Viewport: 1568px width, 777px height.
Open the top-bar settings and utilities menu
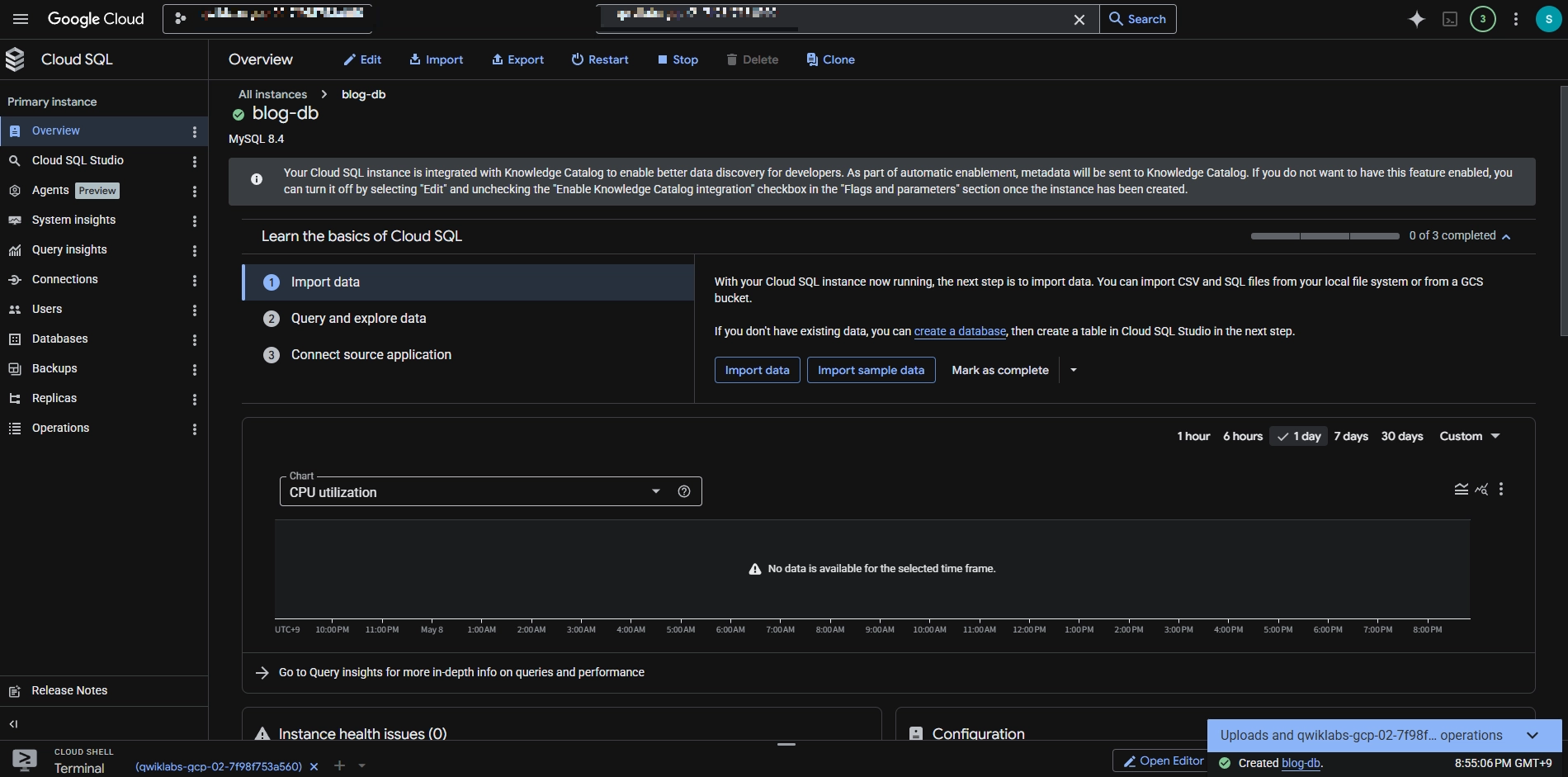1515,19
